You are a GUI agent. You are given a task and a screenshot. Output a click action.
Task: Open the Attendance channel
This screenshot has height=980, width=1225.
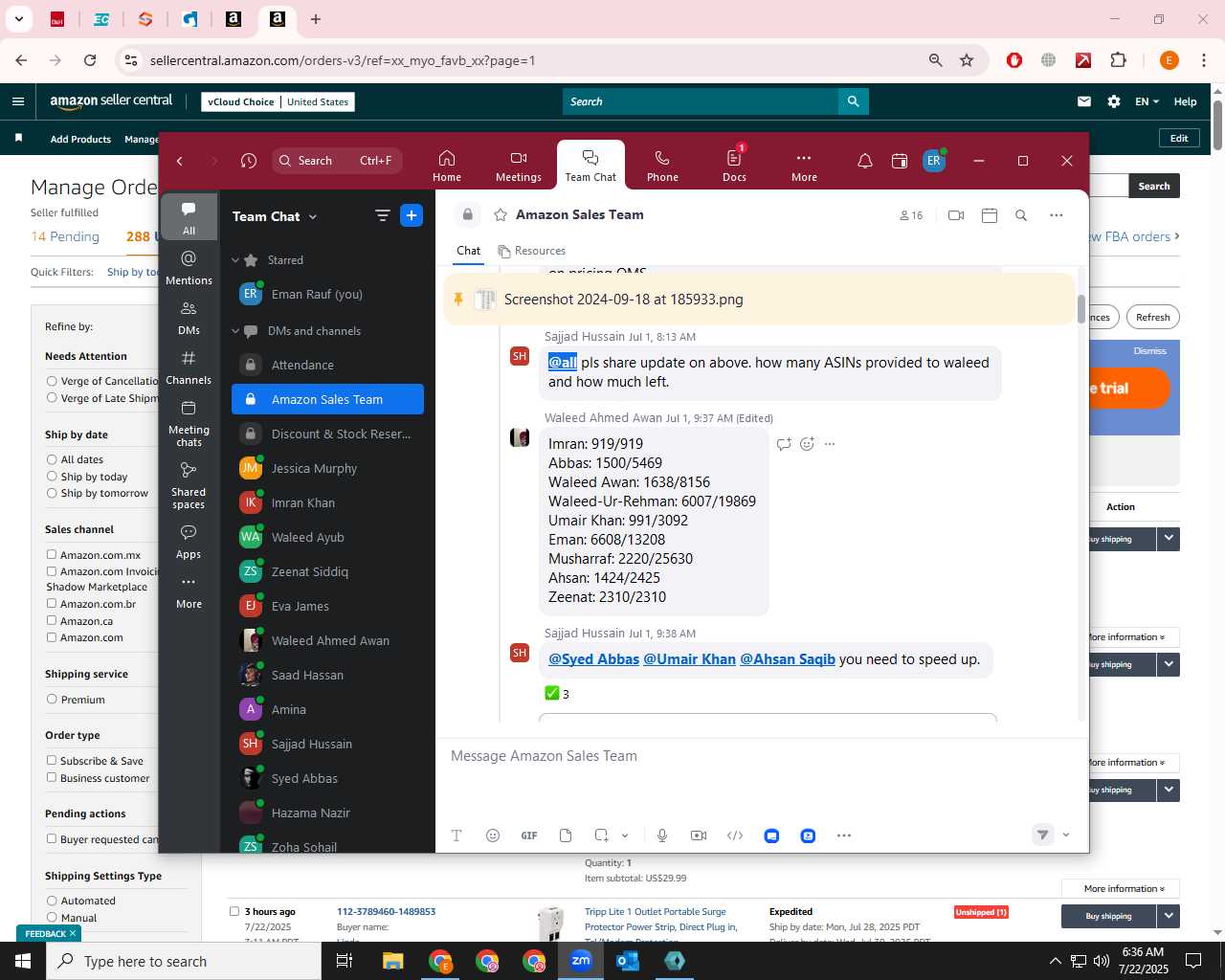click(x=327, y=365)
